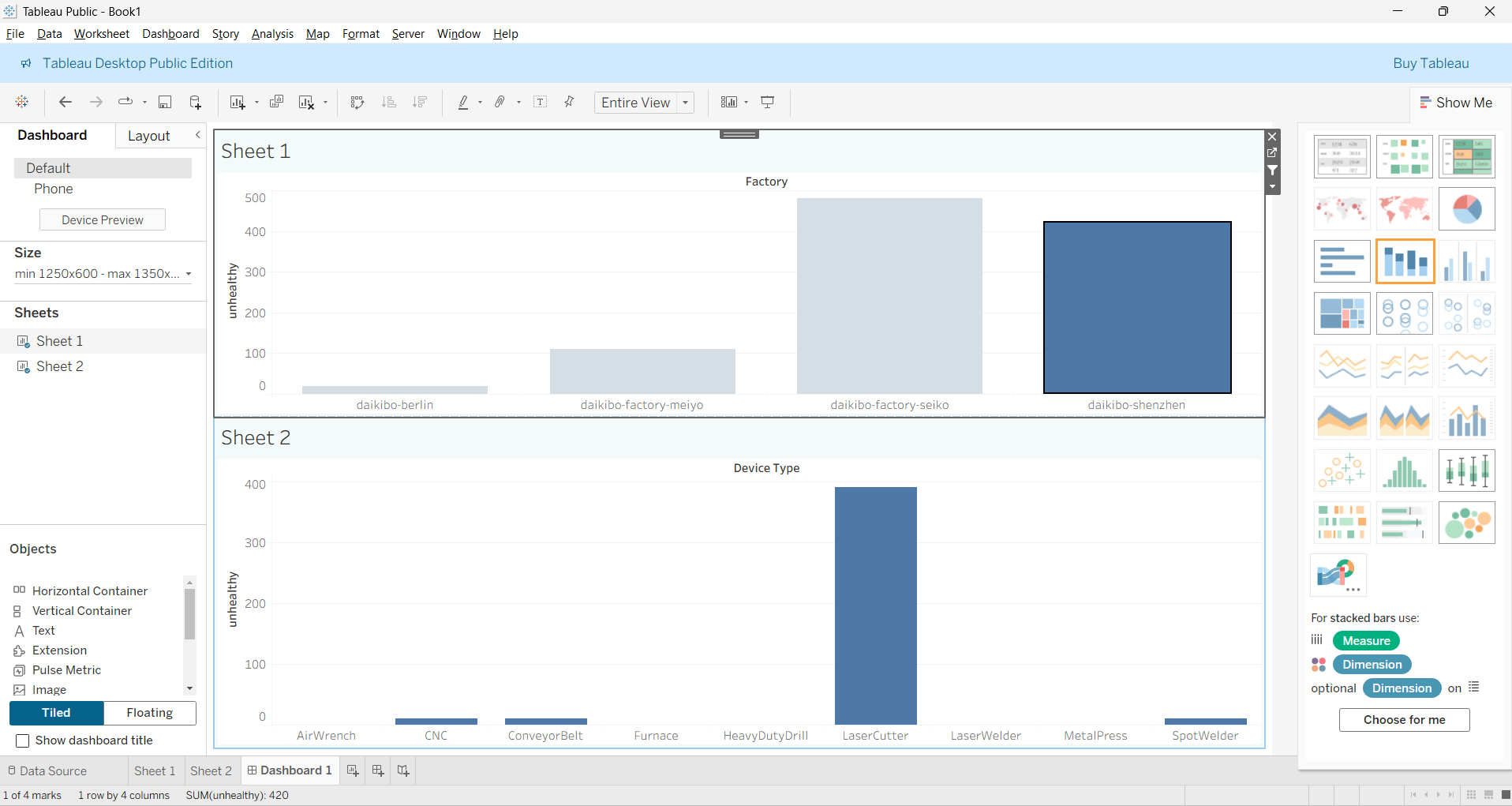The image size is (1512, 806).
Task: Click the Choose for me button
Action: 1405,720
